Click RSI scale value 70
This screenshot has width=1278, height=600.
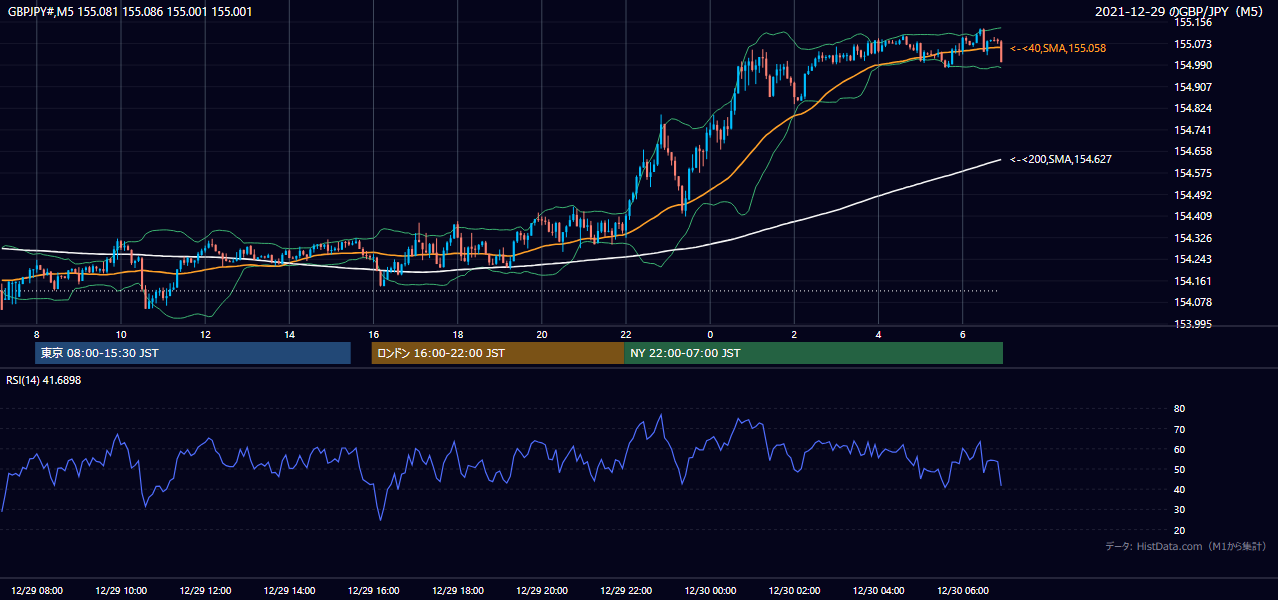(1180, 429)
